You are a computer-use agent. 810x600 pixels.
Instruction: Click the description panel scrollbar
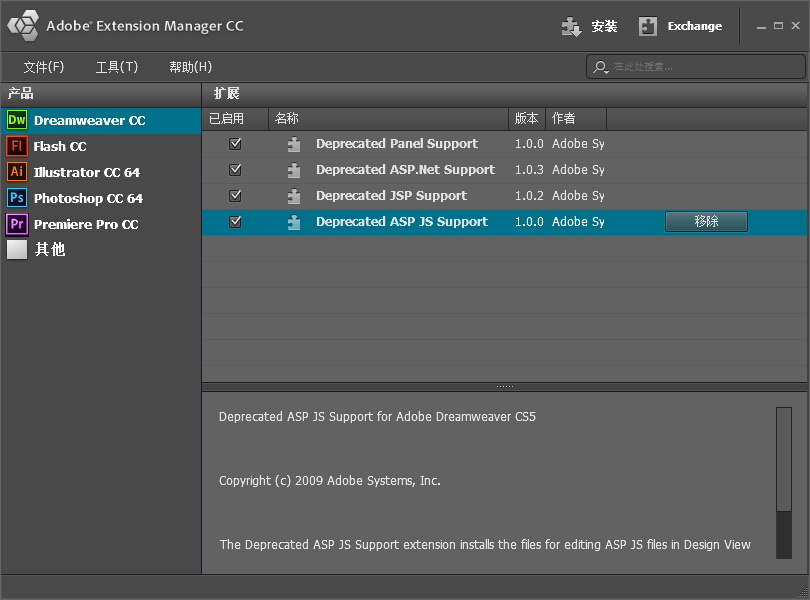click(x=784, y=483)
